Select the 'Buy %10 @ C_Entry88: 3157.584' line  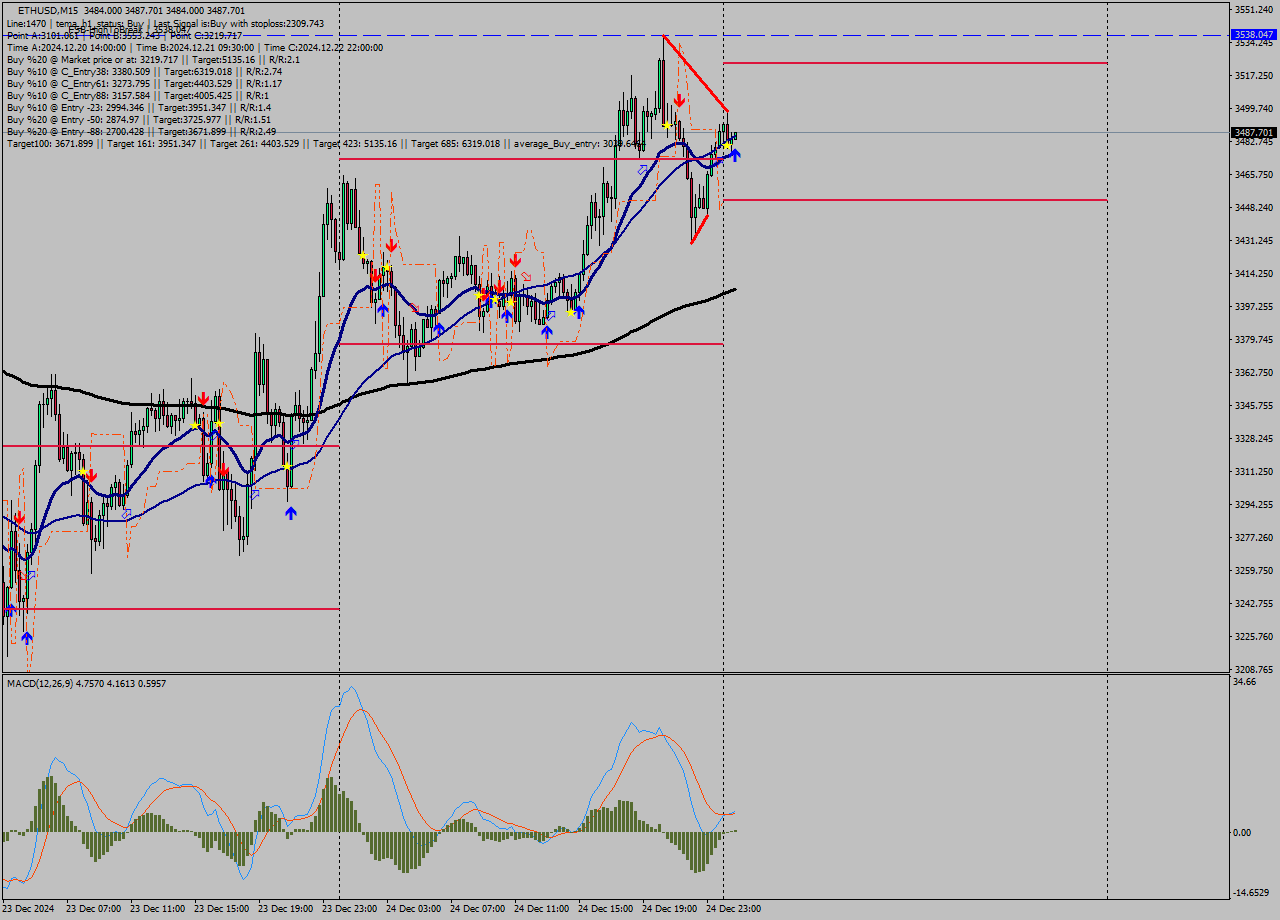137,95
